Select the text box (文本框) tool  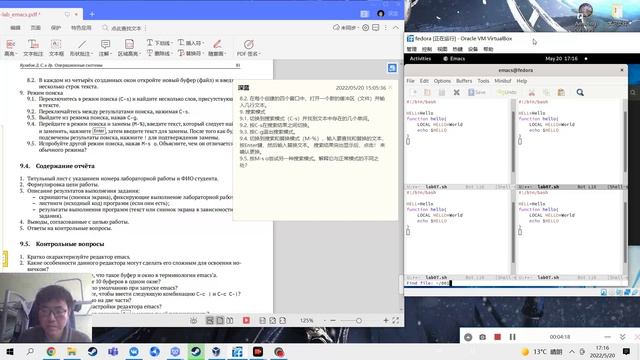coord(56,47)
